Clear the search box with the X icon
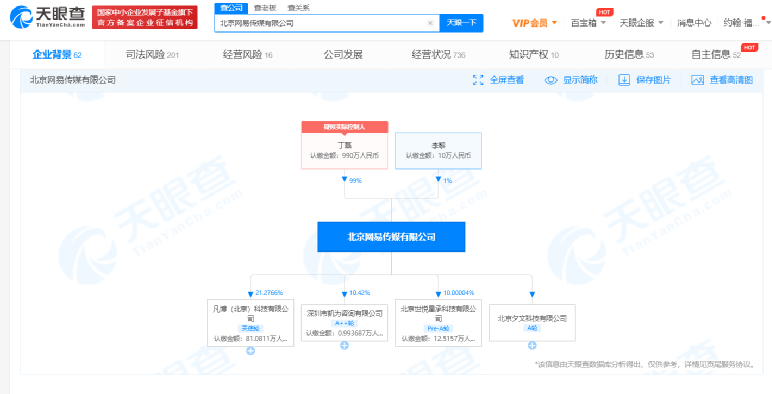The width and height of the screenshot is (772, 394). tap(430, 23)
